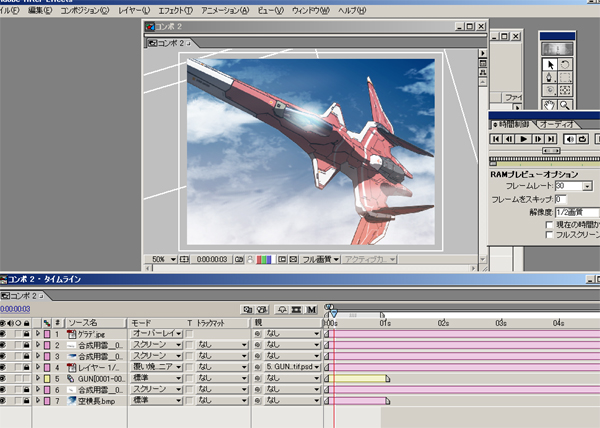This screenshot has height=428, width=600.
Task: Toggle the loop playback button
Action: (583, 139)
